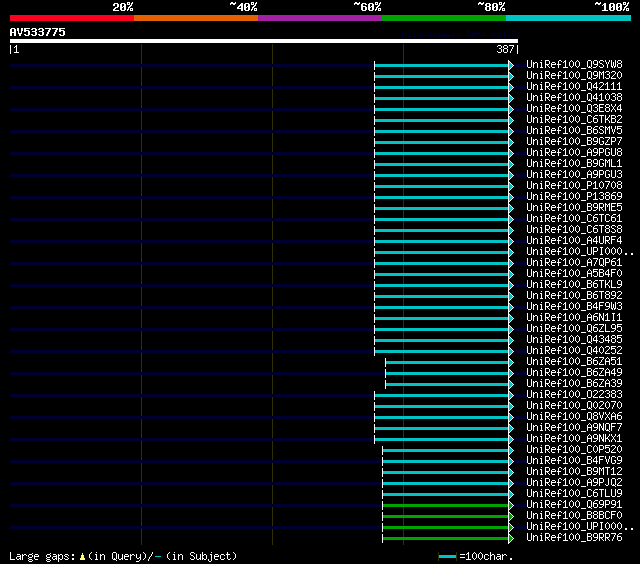Click the green alignment bar for UniRef100_B9RR76
The image size is (640, 564).
tap(446, 539)
